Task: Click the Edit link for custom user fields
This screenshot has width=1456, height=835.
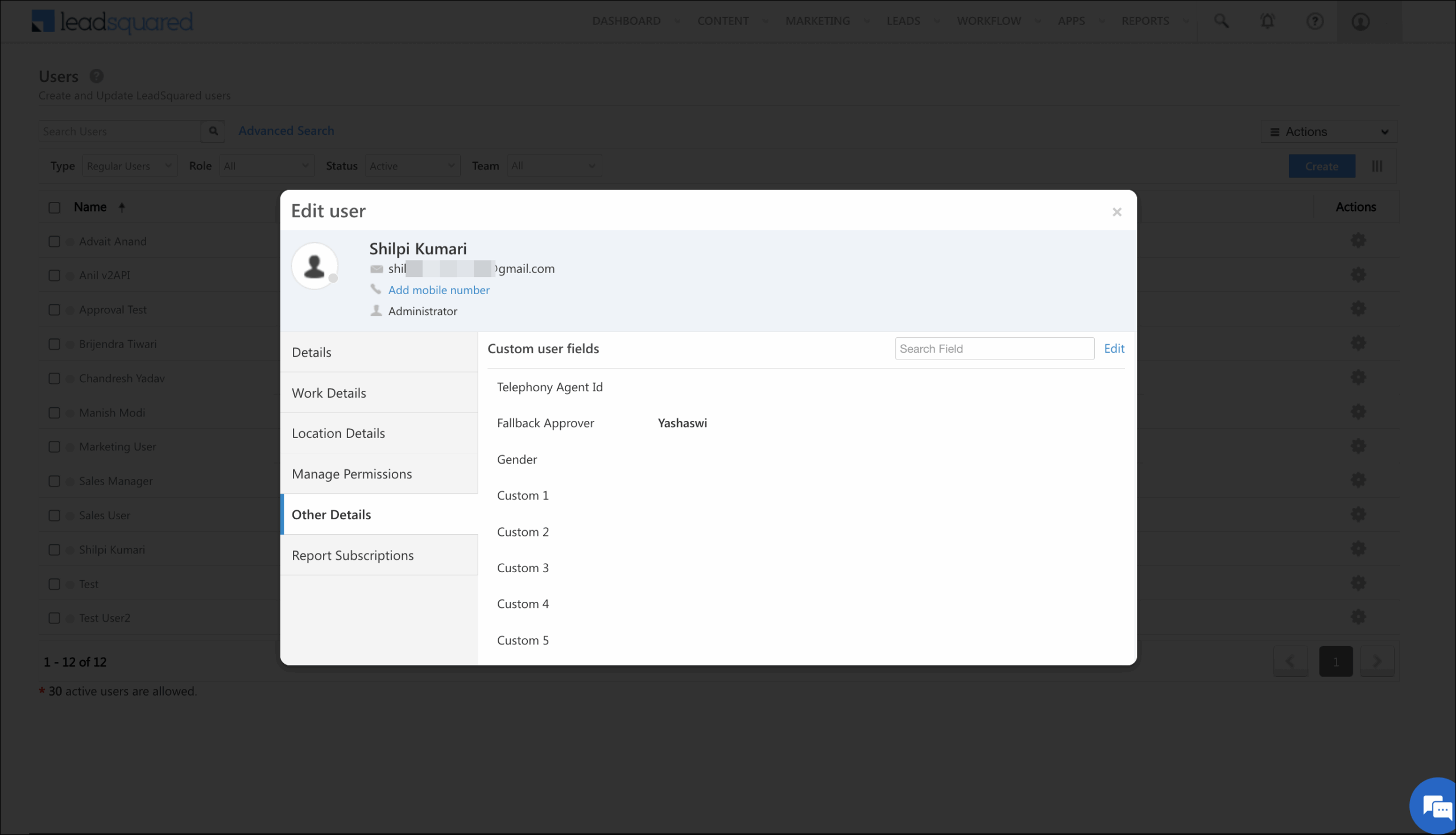Action: pyautogui.click(x=1114, y=348)
